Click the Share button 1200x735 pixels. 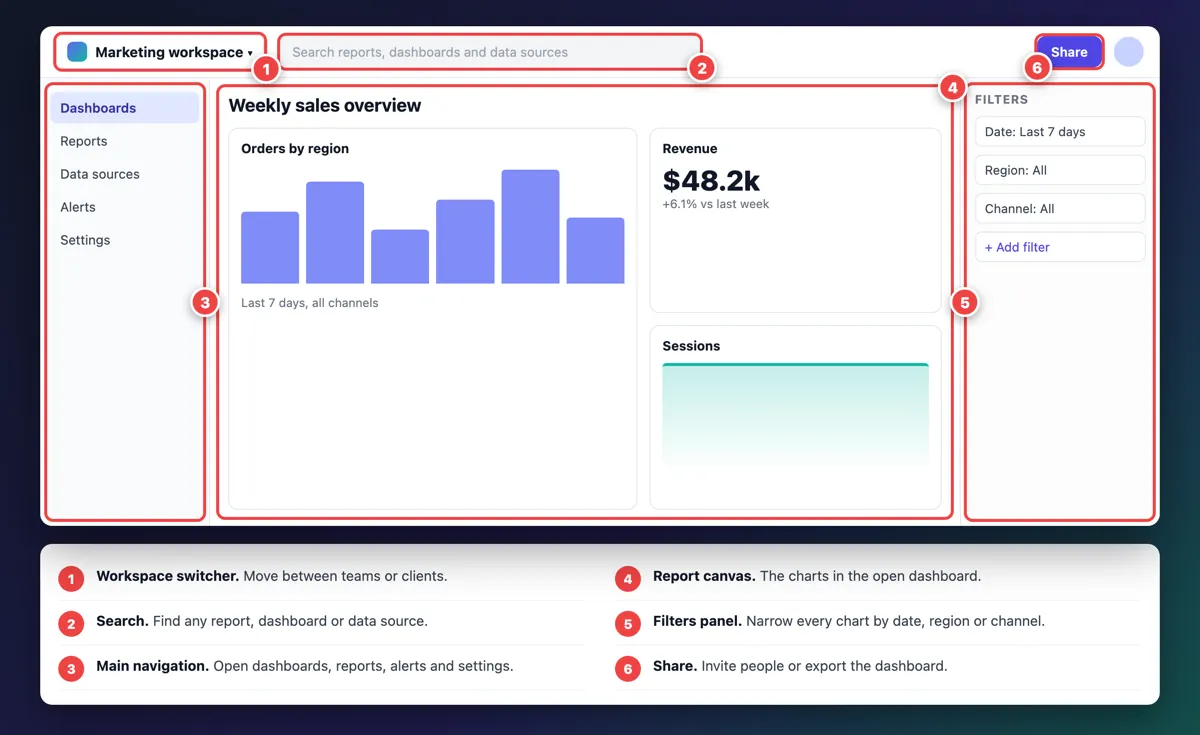coord(1069,52)
